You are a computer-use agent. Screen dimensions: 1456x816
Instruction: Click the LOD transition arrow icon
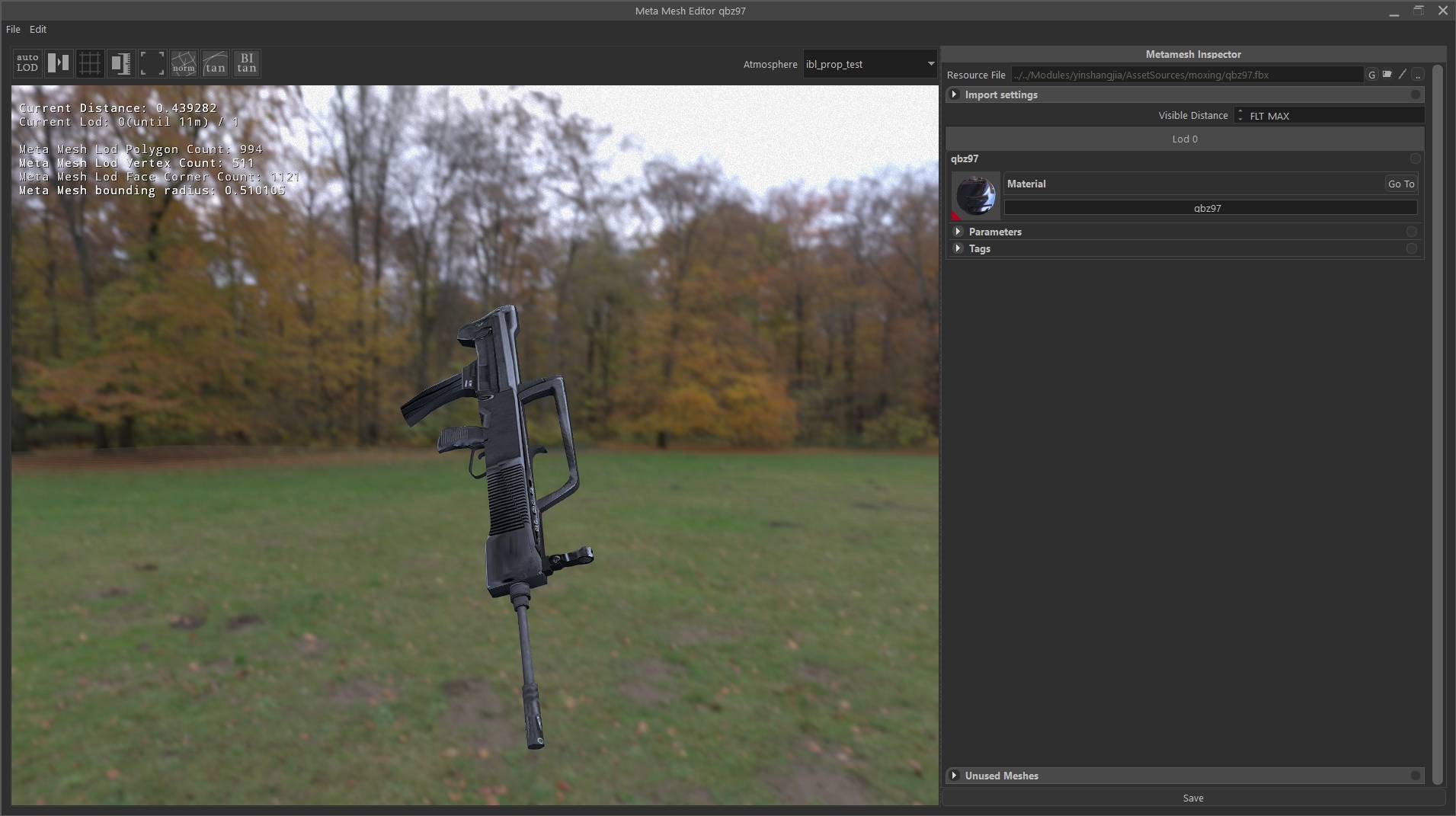pyautogui.click(x=59, y=63)
